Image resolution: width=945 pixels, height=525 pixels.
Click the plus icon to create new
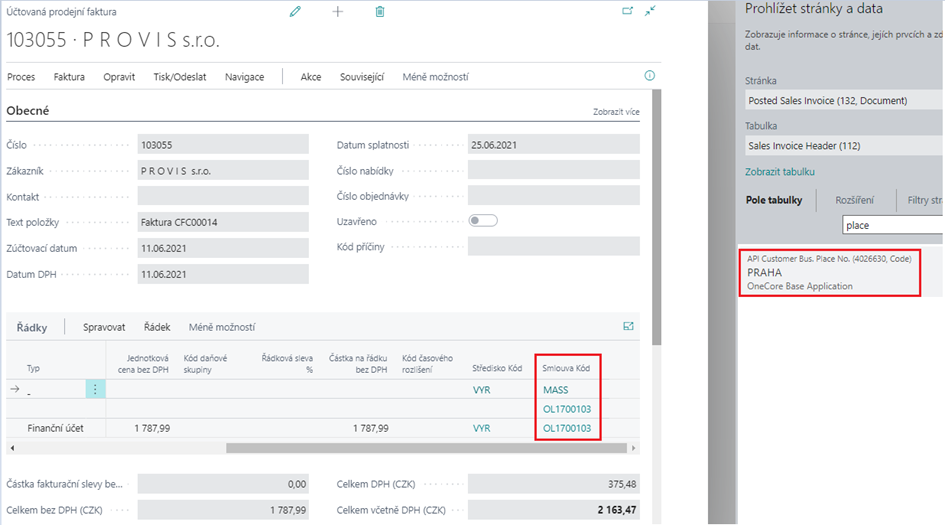click(x=337, y=11)
